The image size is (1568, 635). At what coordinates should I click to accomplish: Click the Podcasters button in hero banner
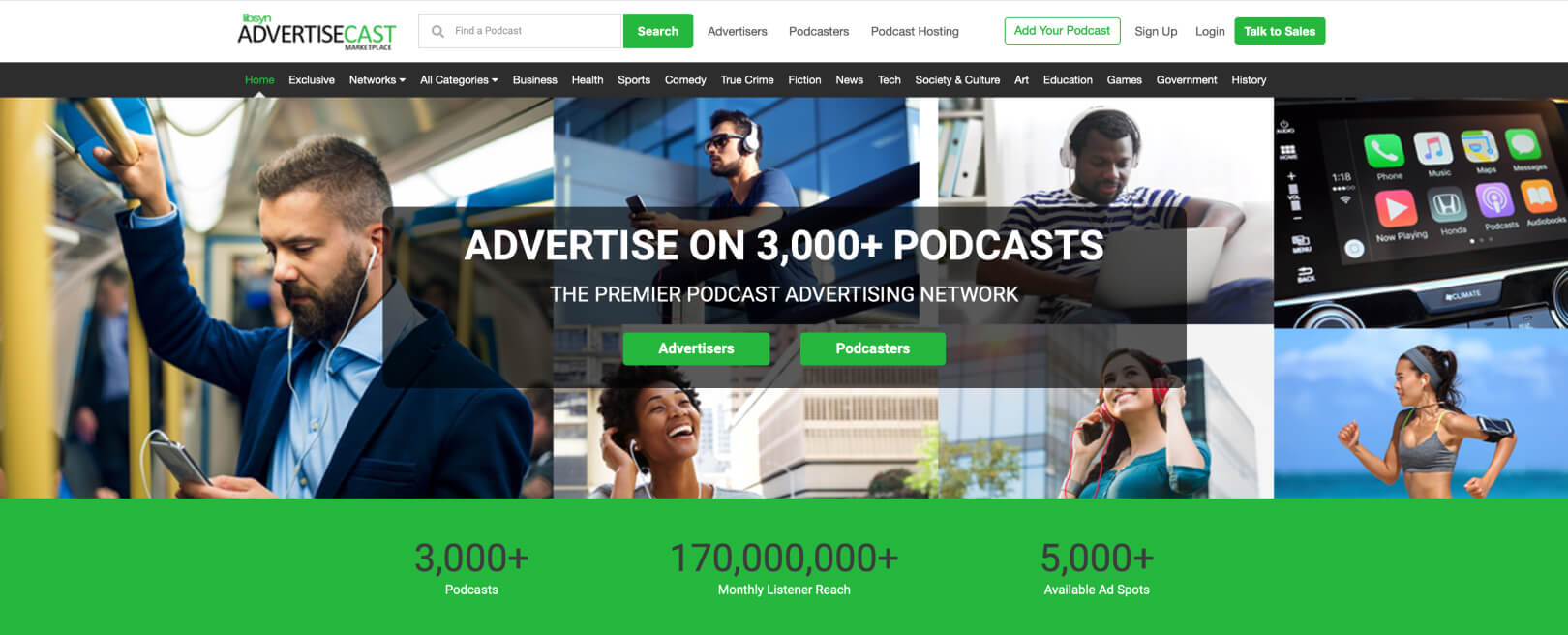[873, 348]
